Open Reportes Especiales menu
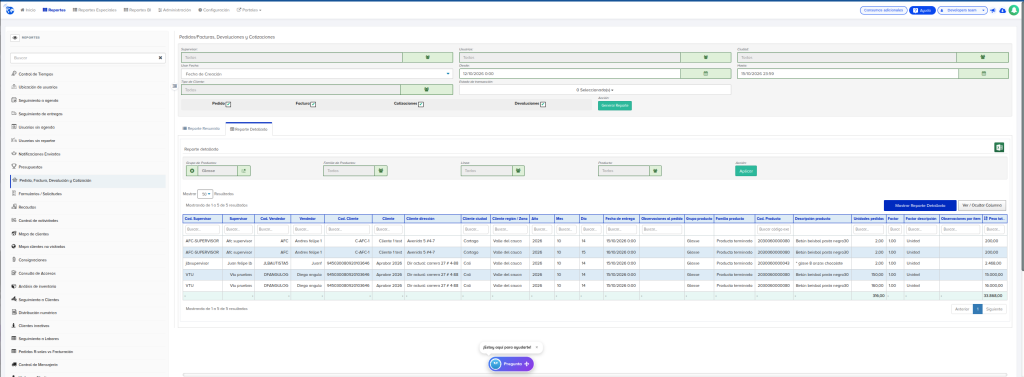 95,10
